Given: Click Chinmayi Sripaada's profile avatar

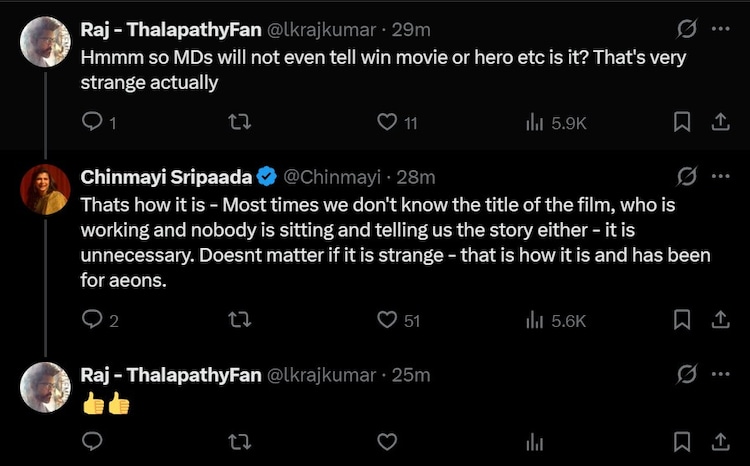Looking at the screenshot, I should pos(46,190).
